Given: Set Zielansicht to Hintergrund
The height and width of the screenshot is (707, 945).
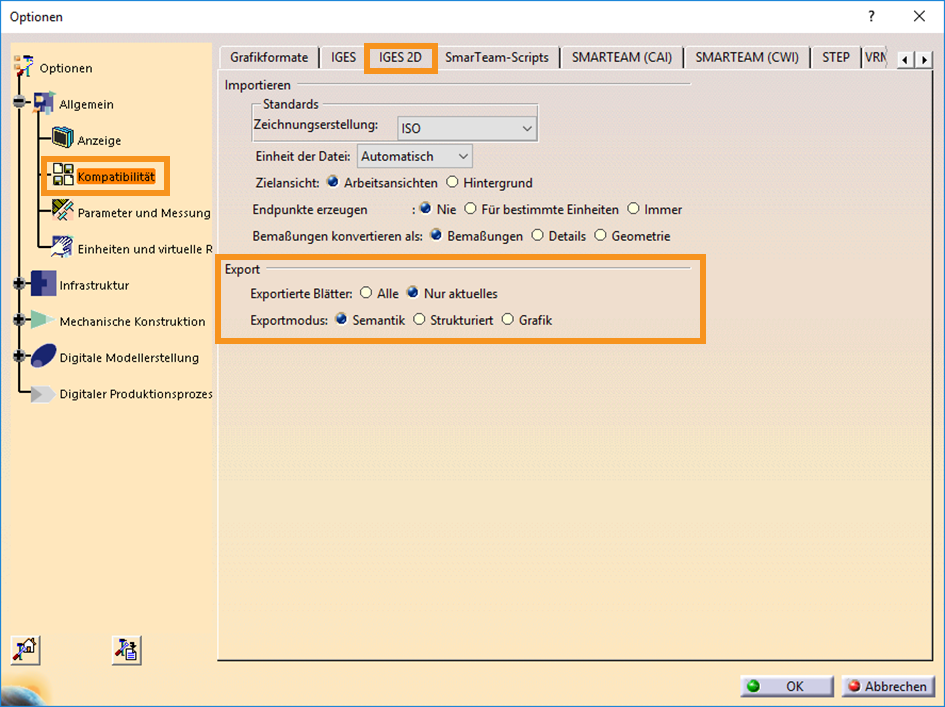Looking at the screenshot, I should (x=453, y=183).
